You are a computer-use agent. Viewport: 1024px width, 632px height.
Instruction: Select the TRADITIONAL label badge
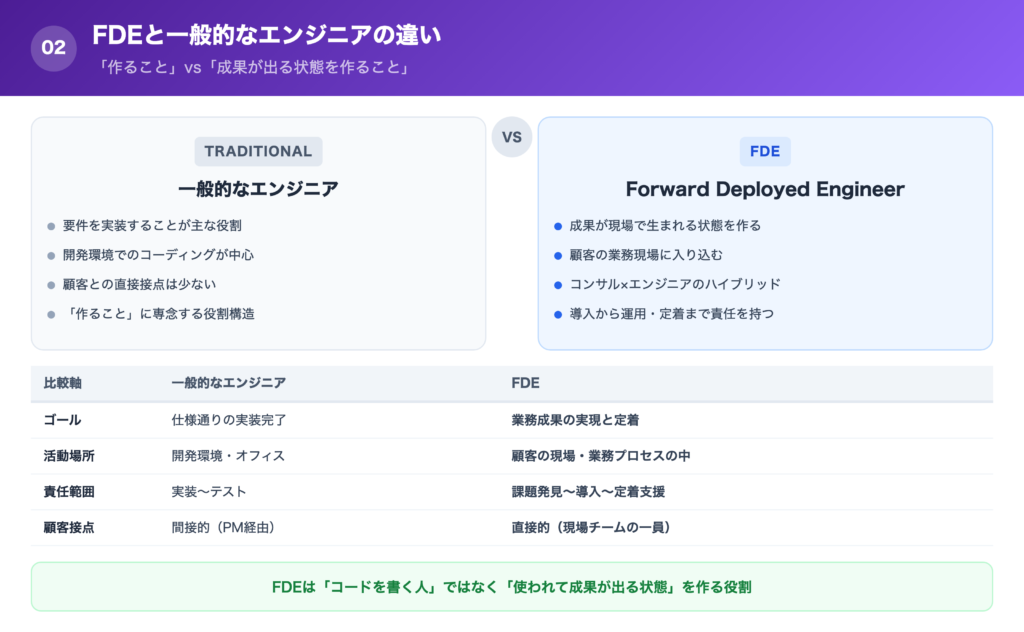(x=258, y=151)
